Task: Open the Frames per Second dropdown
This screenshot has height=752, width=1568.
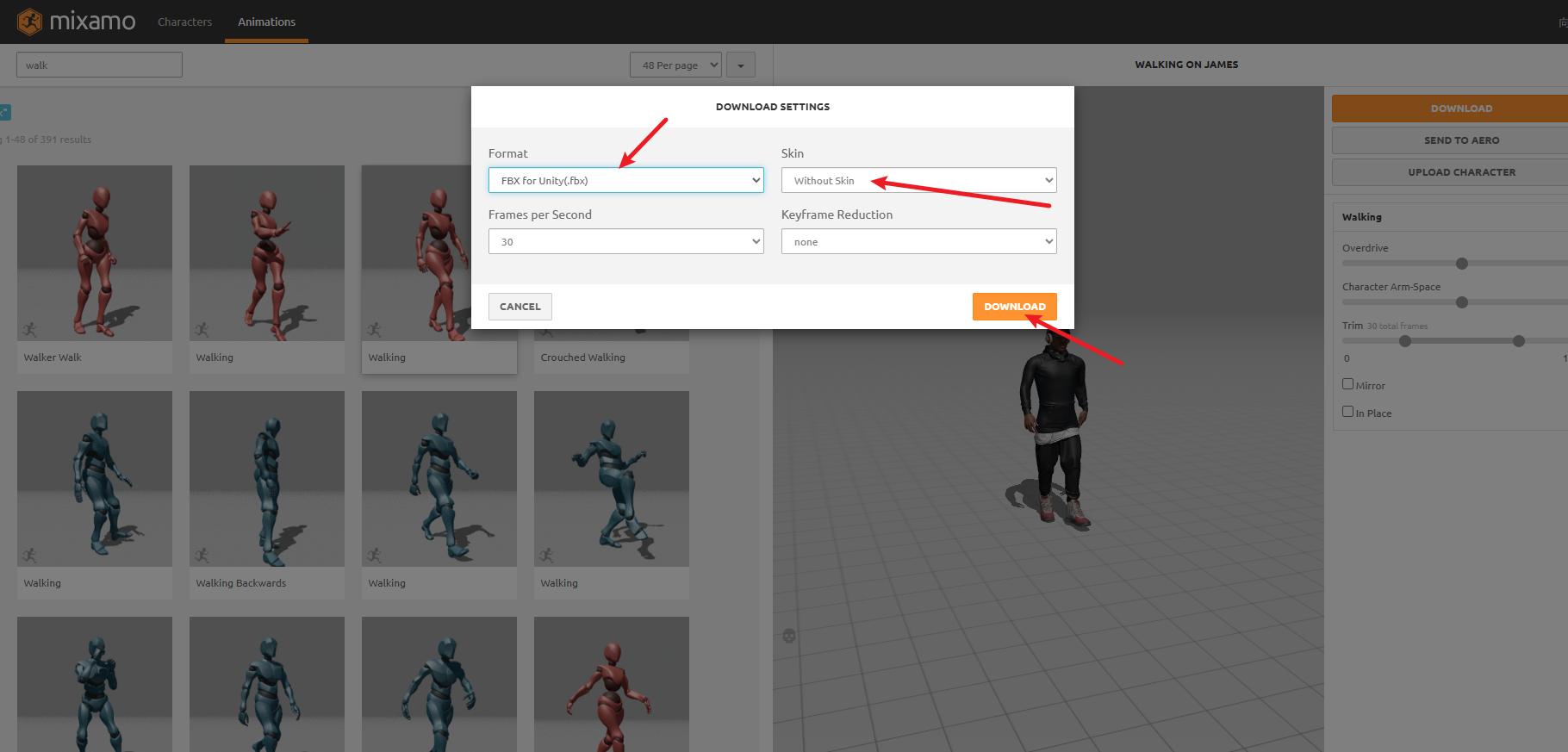Action: (626, 241)
